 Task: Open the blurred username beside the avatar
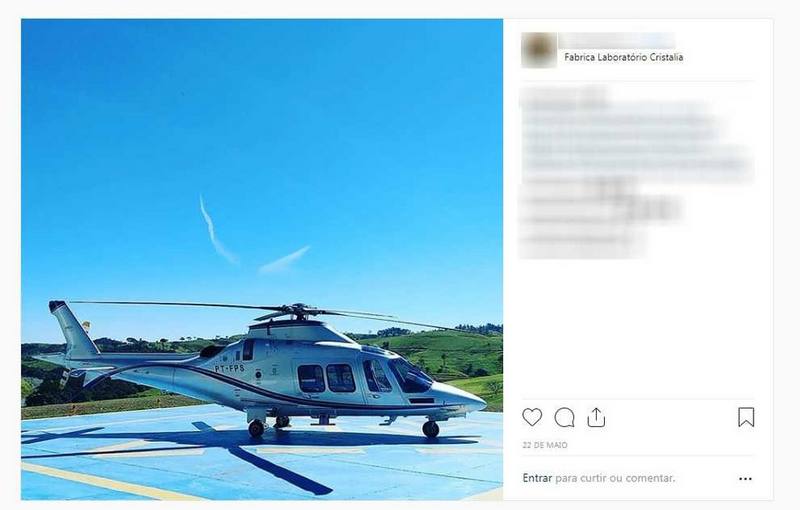click(617, 41)
